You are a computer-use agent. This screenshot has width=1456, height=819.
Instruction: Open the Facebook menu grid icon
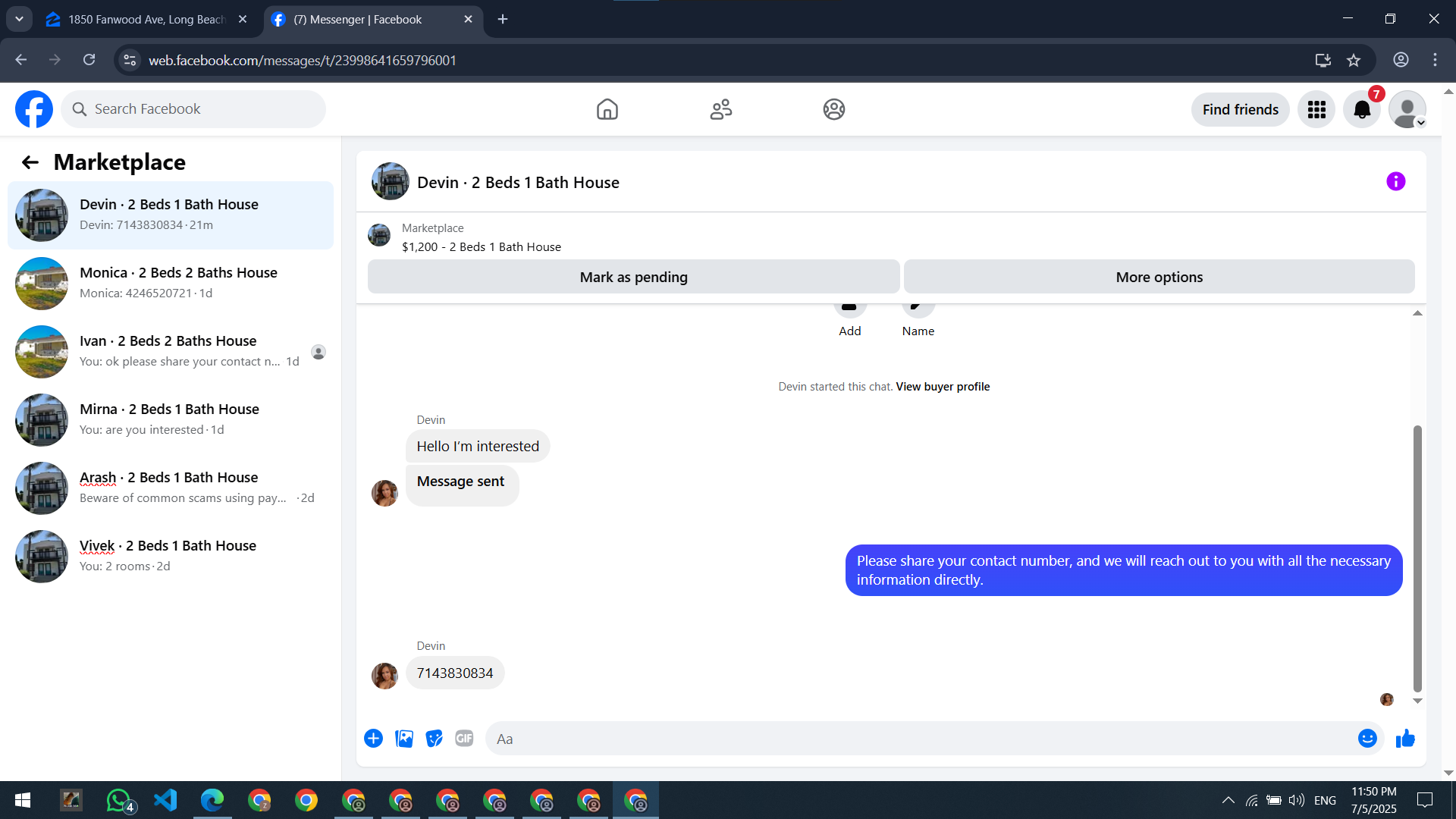tap(1316, 110)
